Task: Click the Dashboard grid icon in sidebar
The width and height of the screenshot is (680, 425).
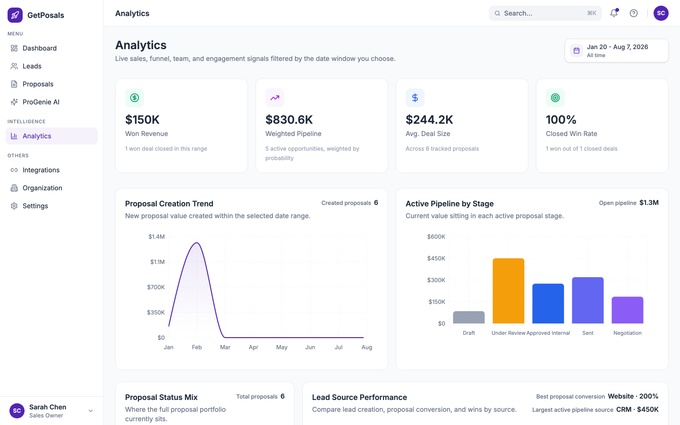Action: (x=14, y=48)
